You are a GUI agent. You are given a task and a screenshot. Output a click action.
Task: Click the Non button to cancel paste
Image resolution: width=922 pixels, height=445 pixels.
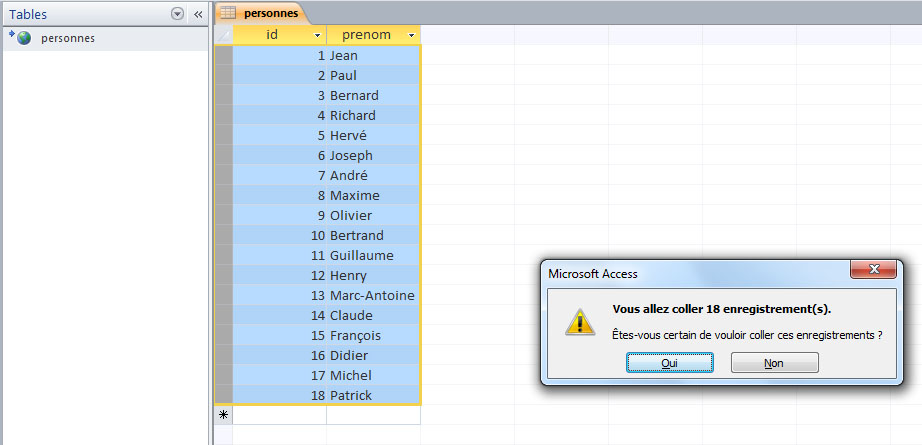click(x=774, y=363)
